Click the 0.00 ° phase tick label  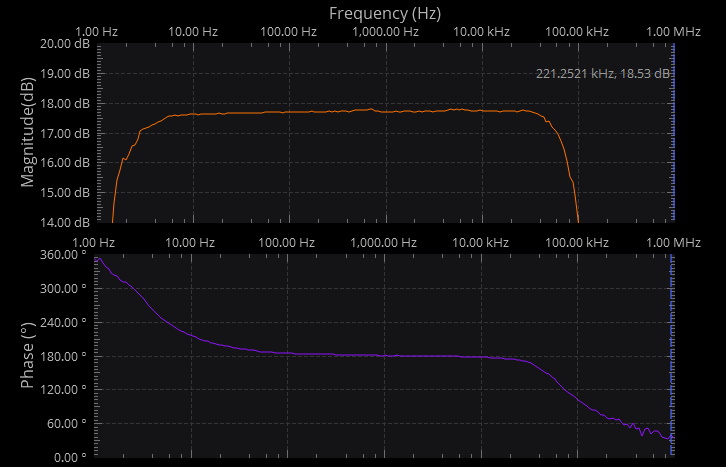(70, 458)
